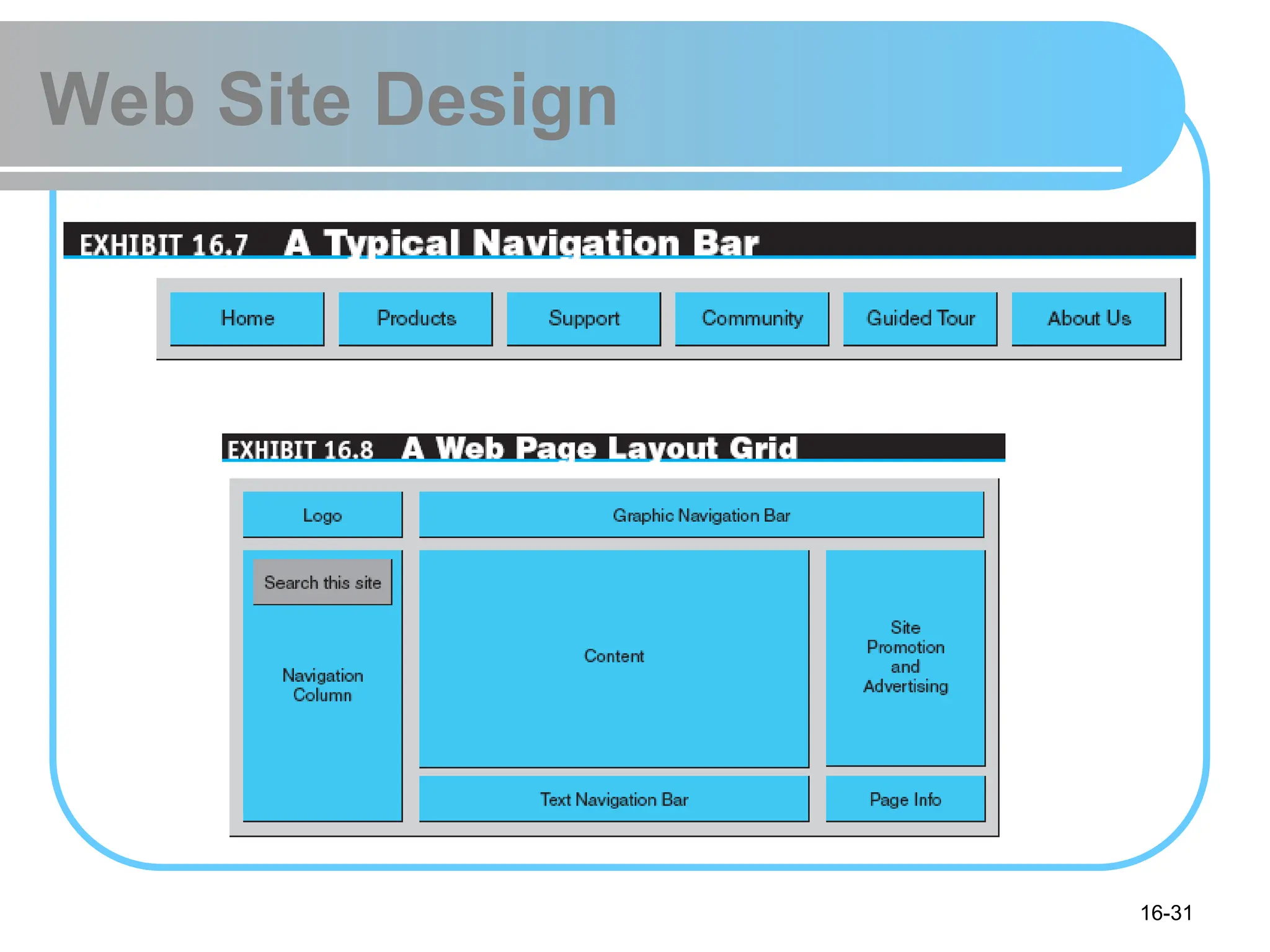Click the Text Navigation Bar block
Image resolution: width=1270 pixels, height=952 pixels.
(614, 799)
